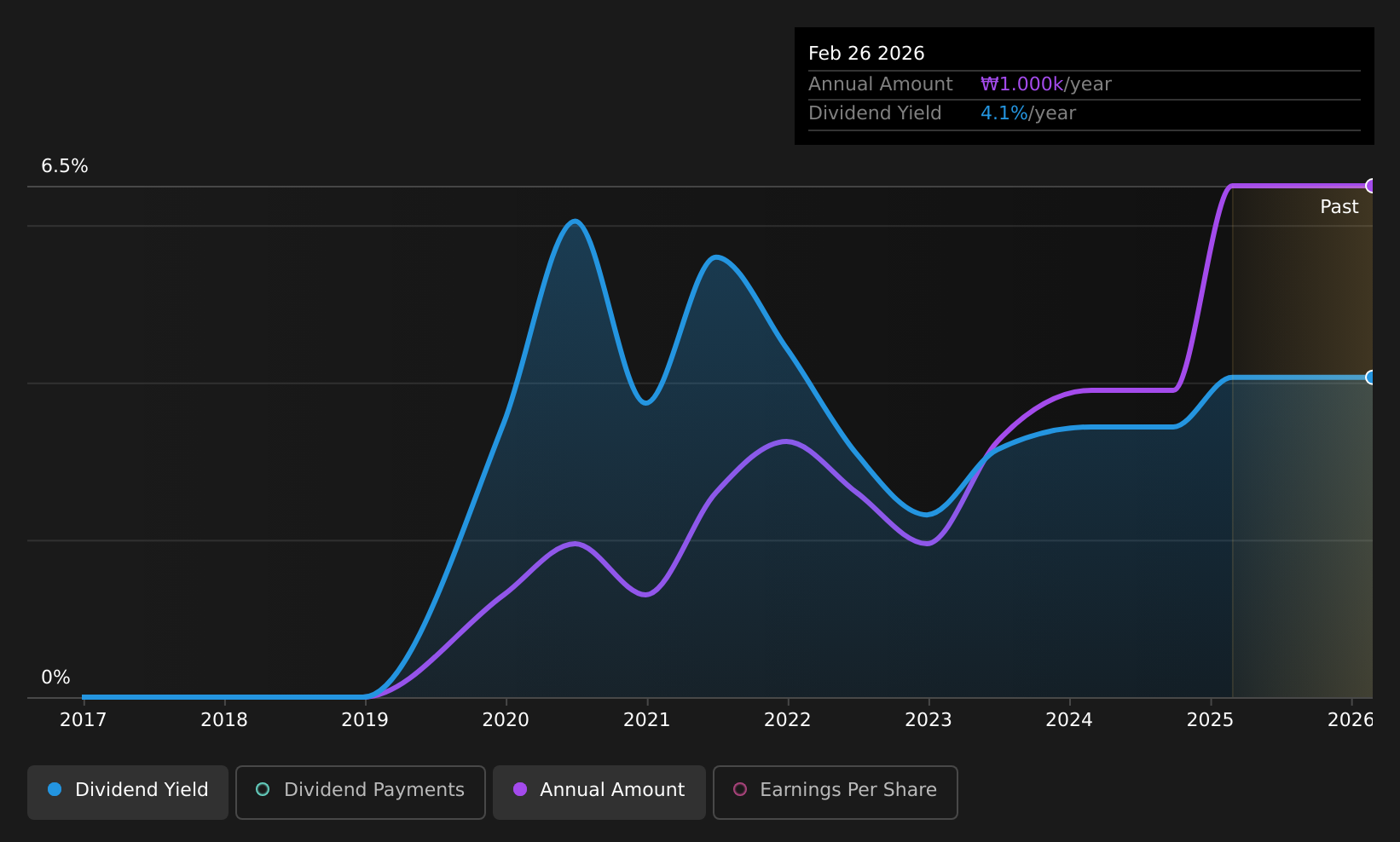Click the blue Dividend Yield legend dot
The width and height of the screenshot is (1400, 842).
coord(55,789)
